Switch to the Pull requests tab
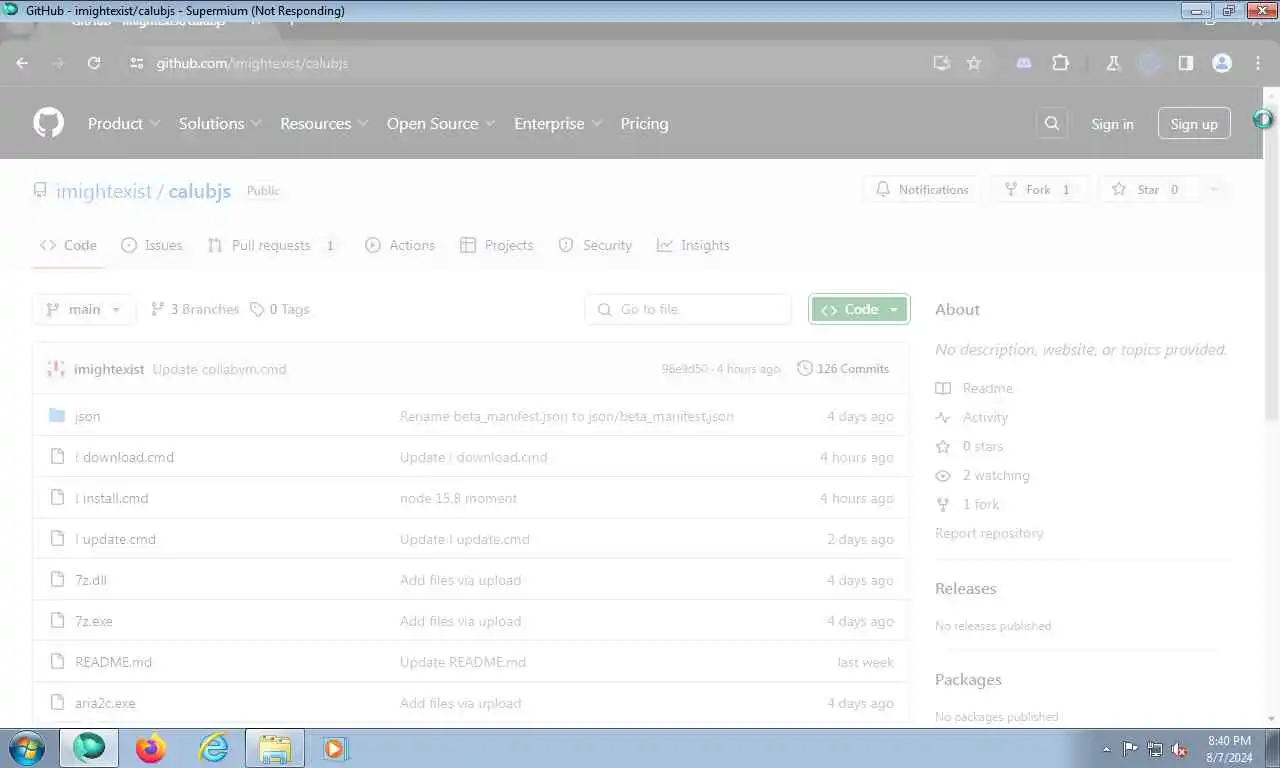This screenshot has width=1280, height=768. click(x=272, y=245)
